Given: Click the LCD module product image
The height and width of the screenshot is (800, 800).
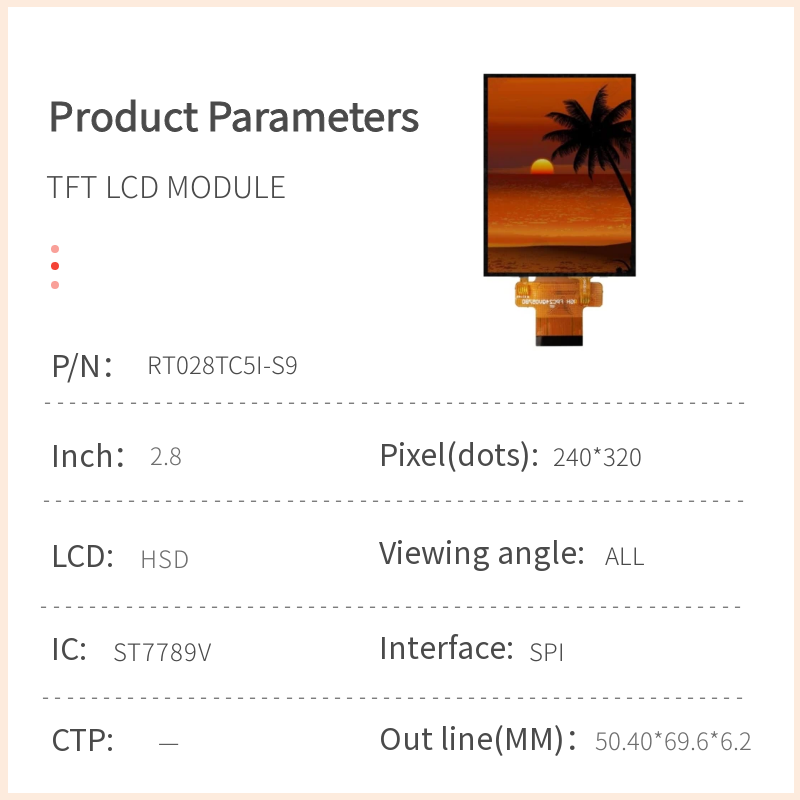Looking at the screenshot, I should pyautogui.click(x=559, y=175).
